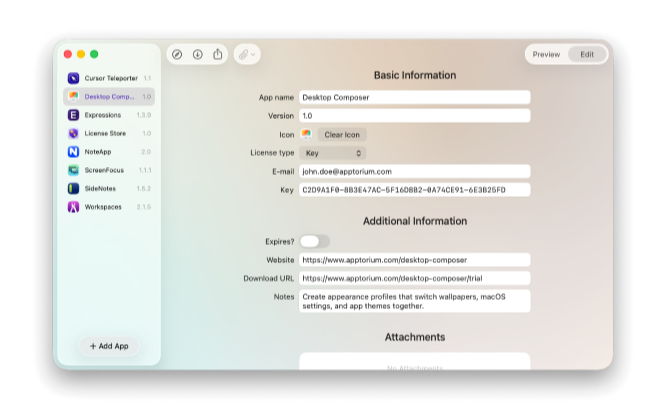
Task: Switch to Preview mode
Action: point(546,54)
